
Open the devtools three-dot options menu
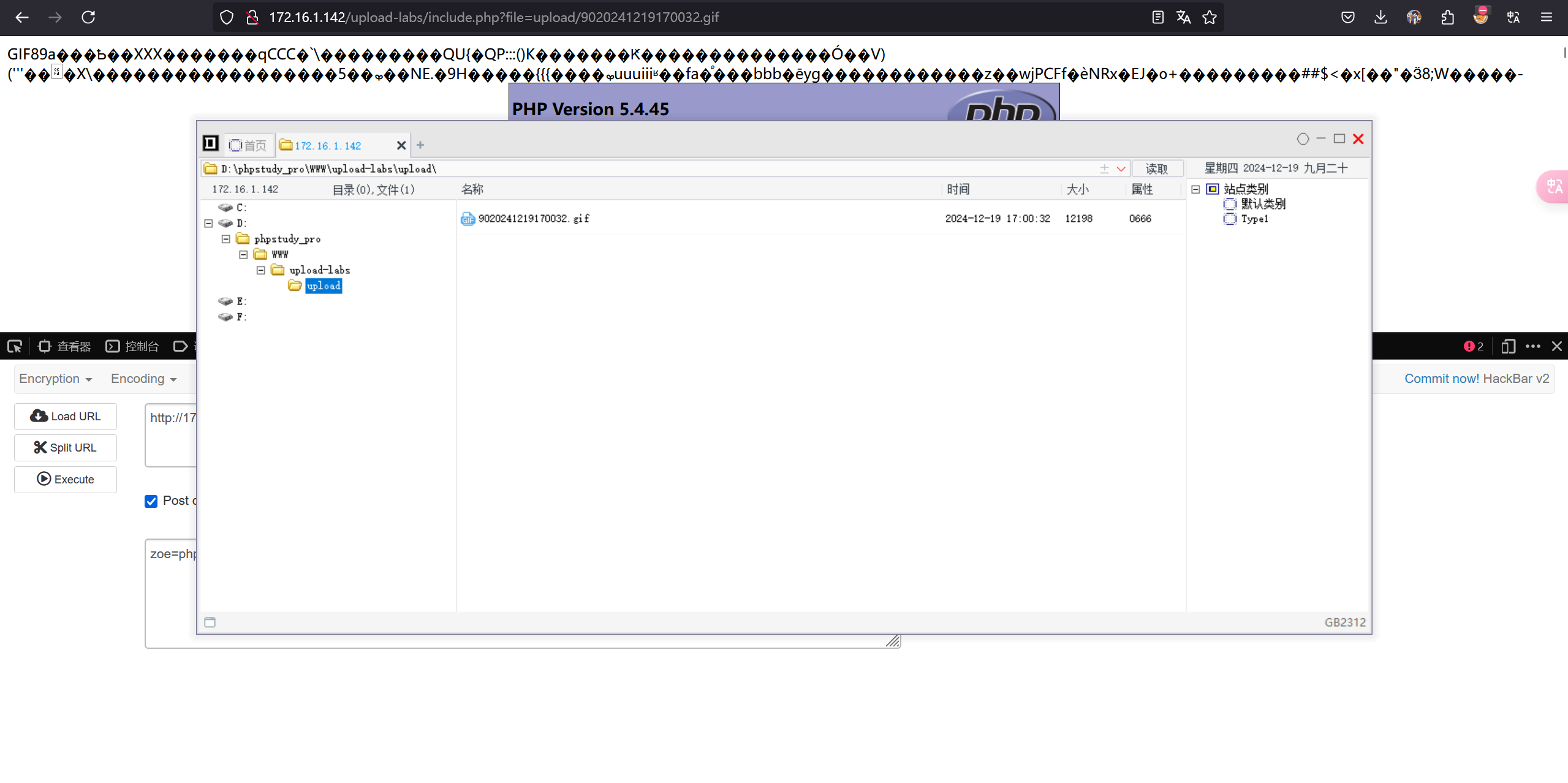click(x=1533, y=346)
